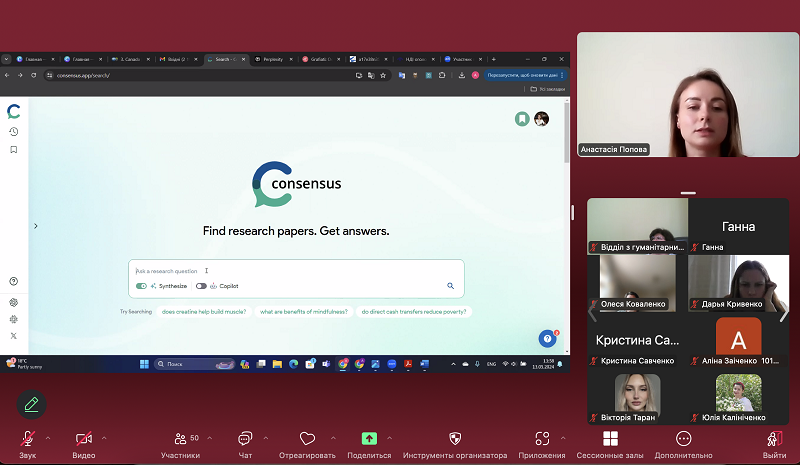Click the benefits of mindfulness suggestion
This screenshot has height=465, width=800.
pos(304,311)
